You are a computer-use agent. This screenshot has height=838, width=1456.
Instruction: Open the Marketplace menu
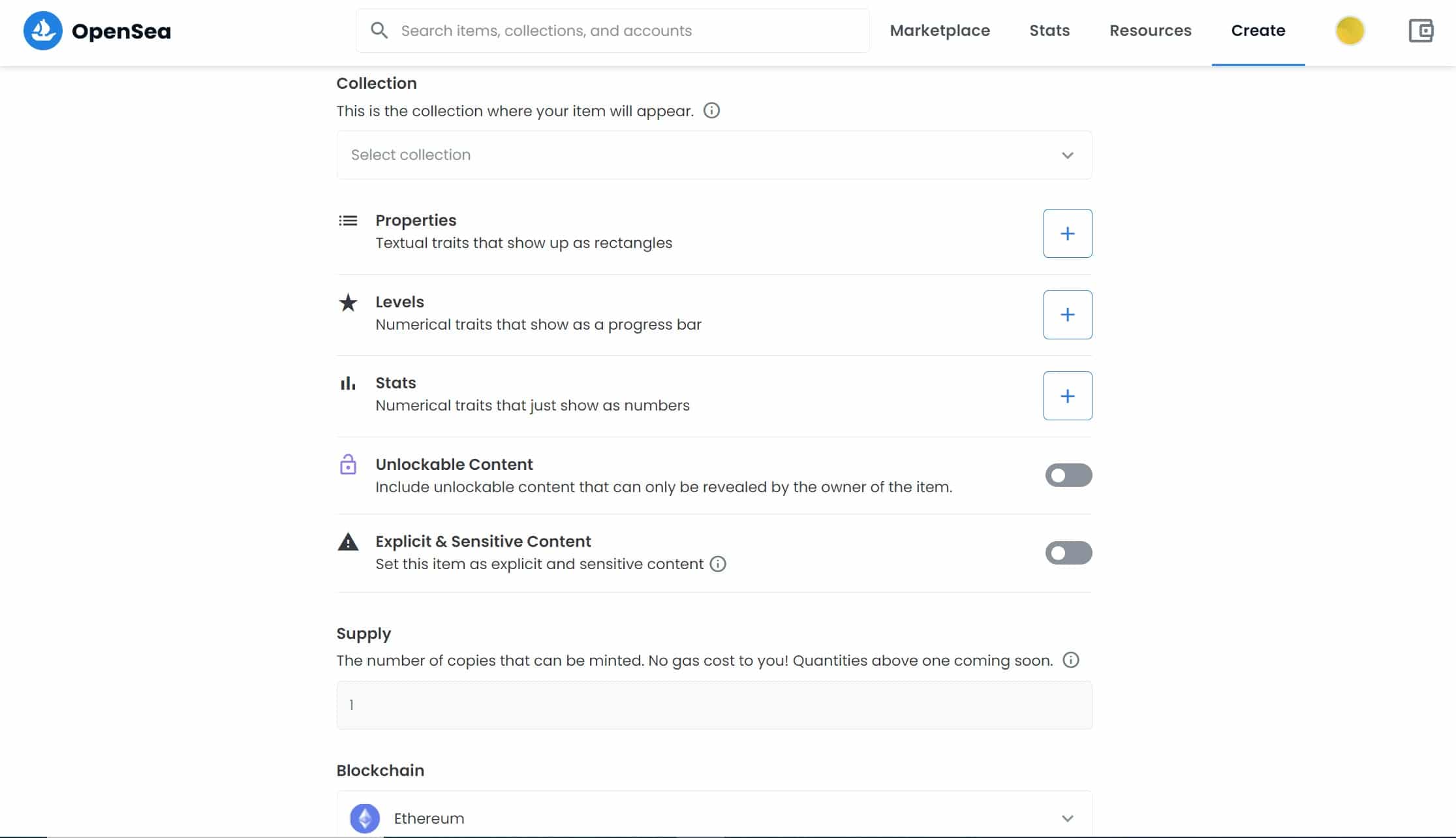coord(940,31)
